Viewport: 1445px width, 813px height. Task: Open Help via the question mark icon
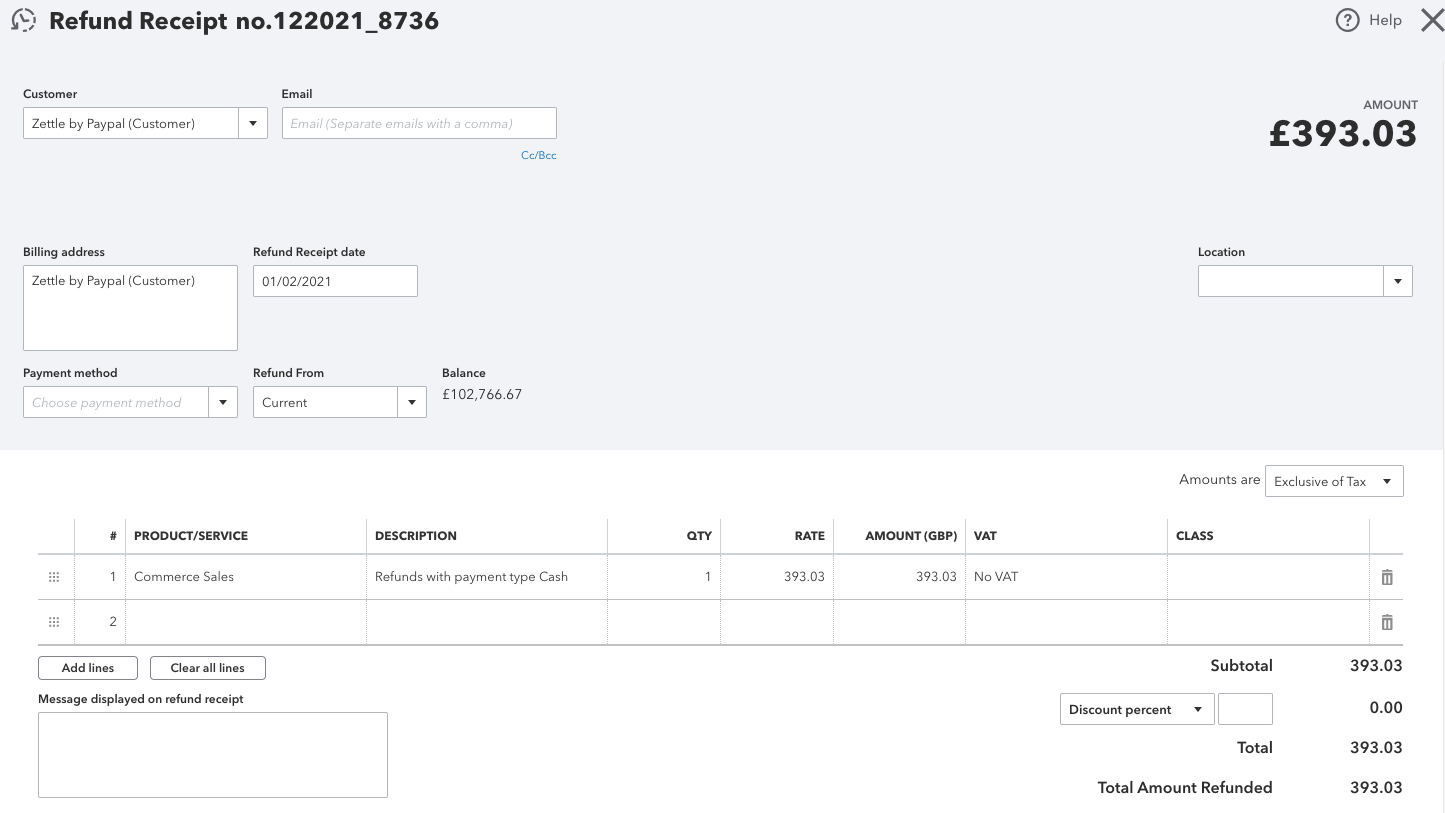[x=1347, y=20]
